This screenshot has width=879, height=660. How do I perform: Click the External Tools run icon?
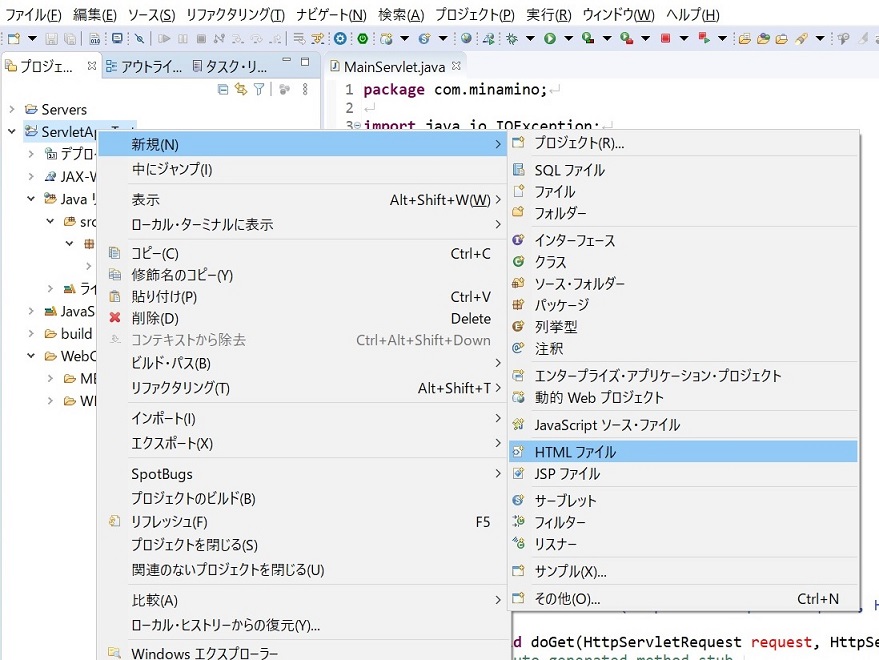click(627, 38)
